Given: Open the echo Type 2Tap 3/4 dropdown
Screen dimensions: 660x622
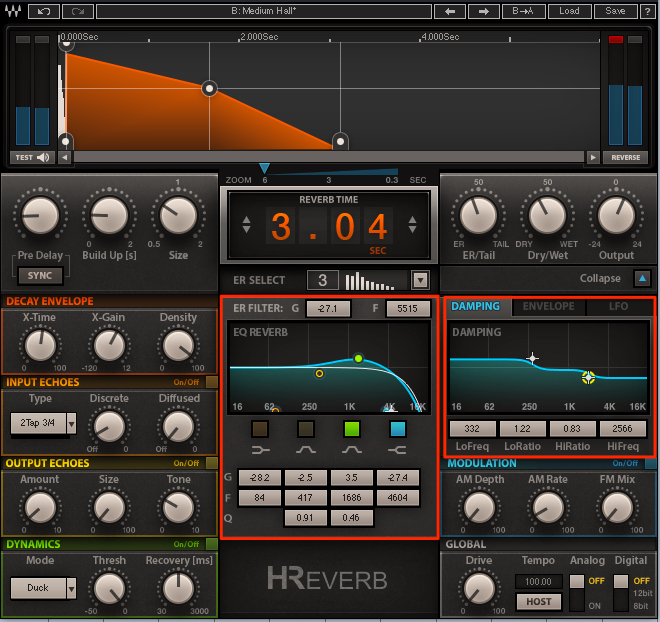Looking at the screenshot, I should (x=43, y=423).
